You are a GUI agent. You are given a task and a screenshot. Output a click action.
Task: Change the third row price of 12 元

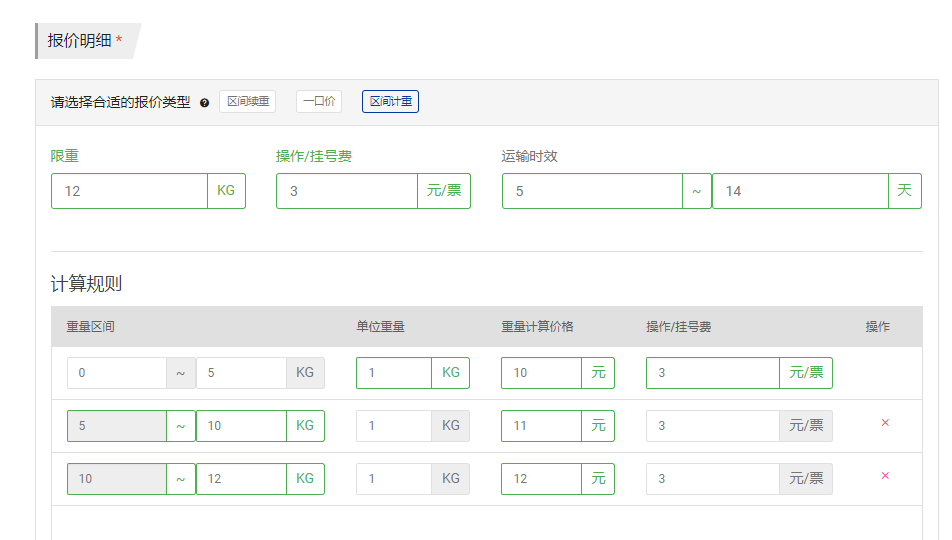click(541, 479)
